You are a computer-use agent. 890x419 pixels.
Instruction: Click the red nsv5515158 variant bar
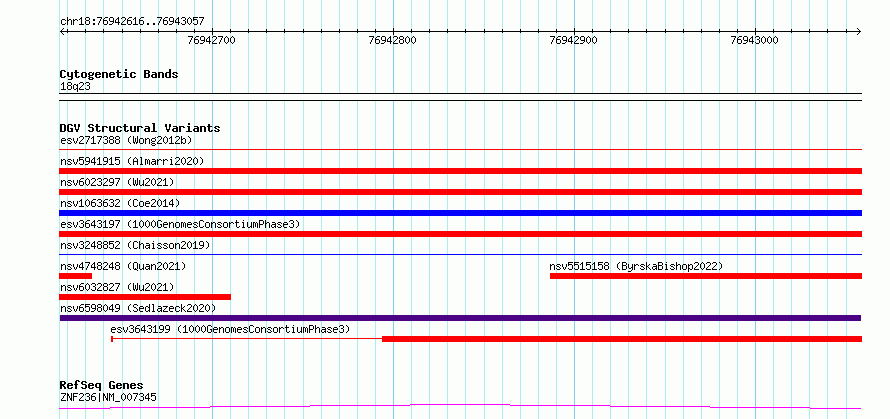[x=706, y=276]
